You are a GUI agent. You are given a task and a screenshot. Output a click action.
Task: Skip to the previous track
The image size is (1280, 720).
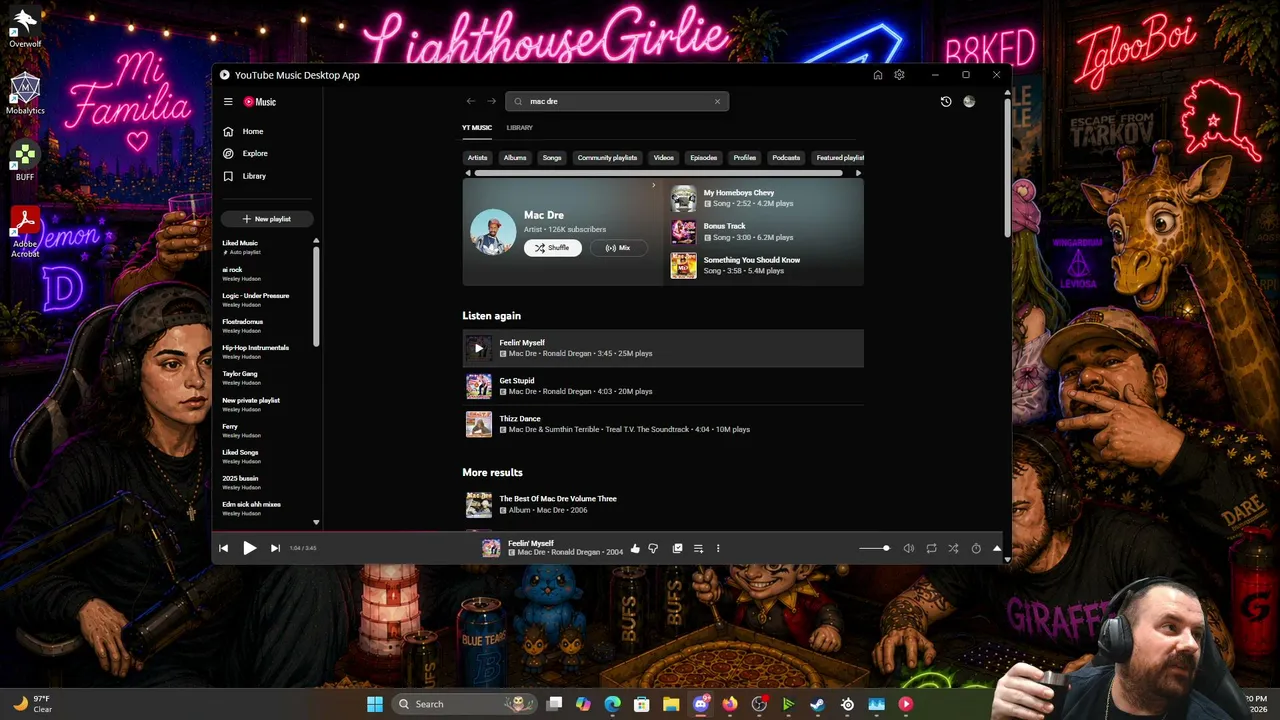pos(223,548)
